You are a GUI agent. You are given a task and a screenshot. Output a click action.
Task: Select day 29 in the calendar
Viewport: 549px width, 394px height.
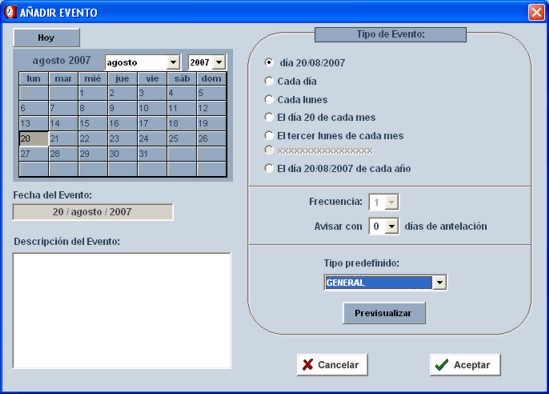[x=92, y=154]
